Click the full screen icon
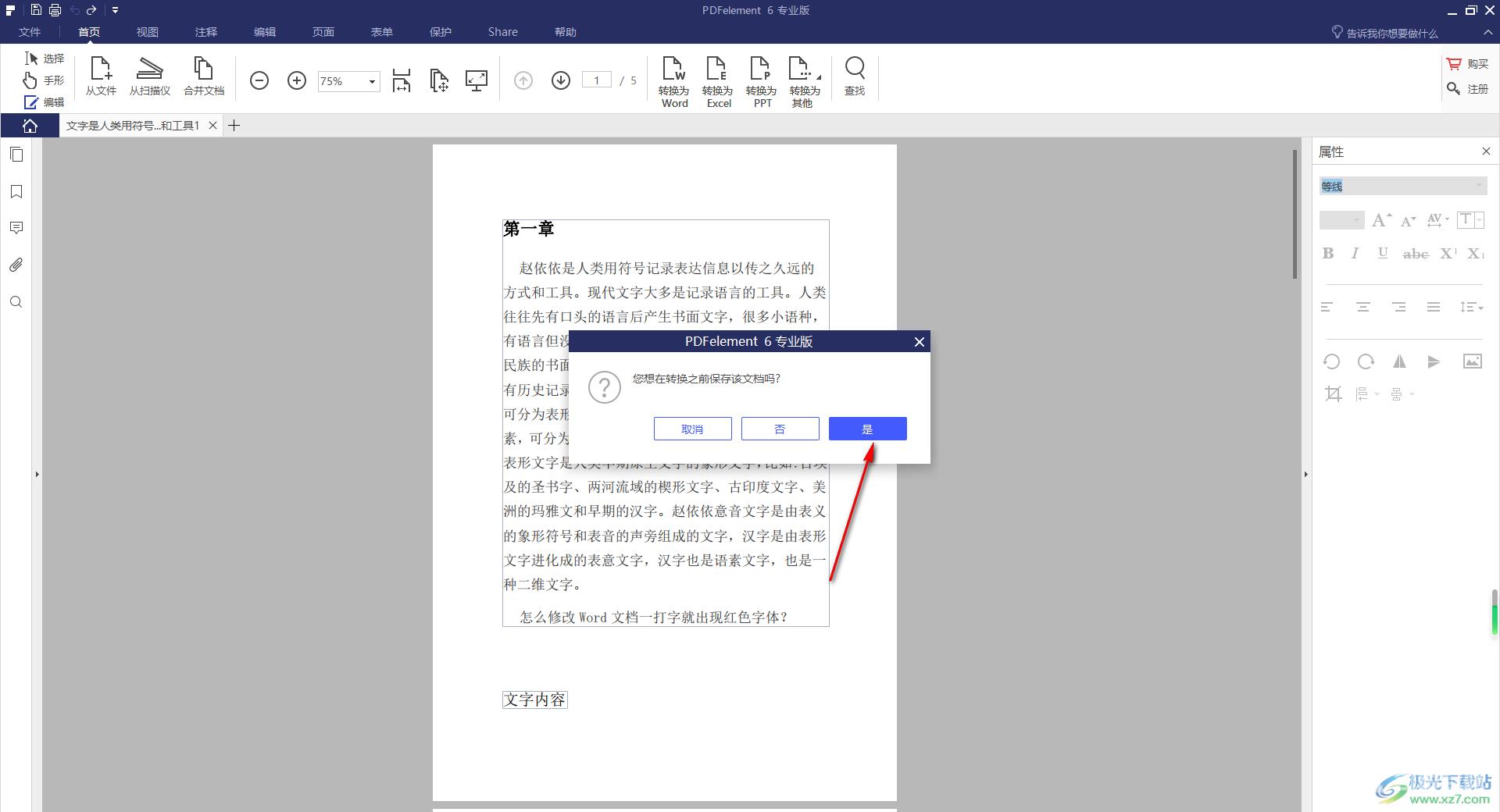 (477, 80)
